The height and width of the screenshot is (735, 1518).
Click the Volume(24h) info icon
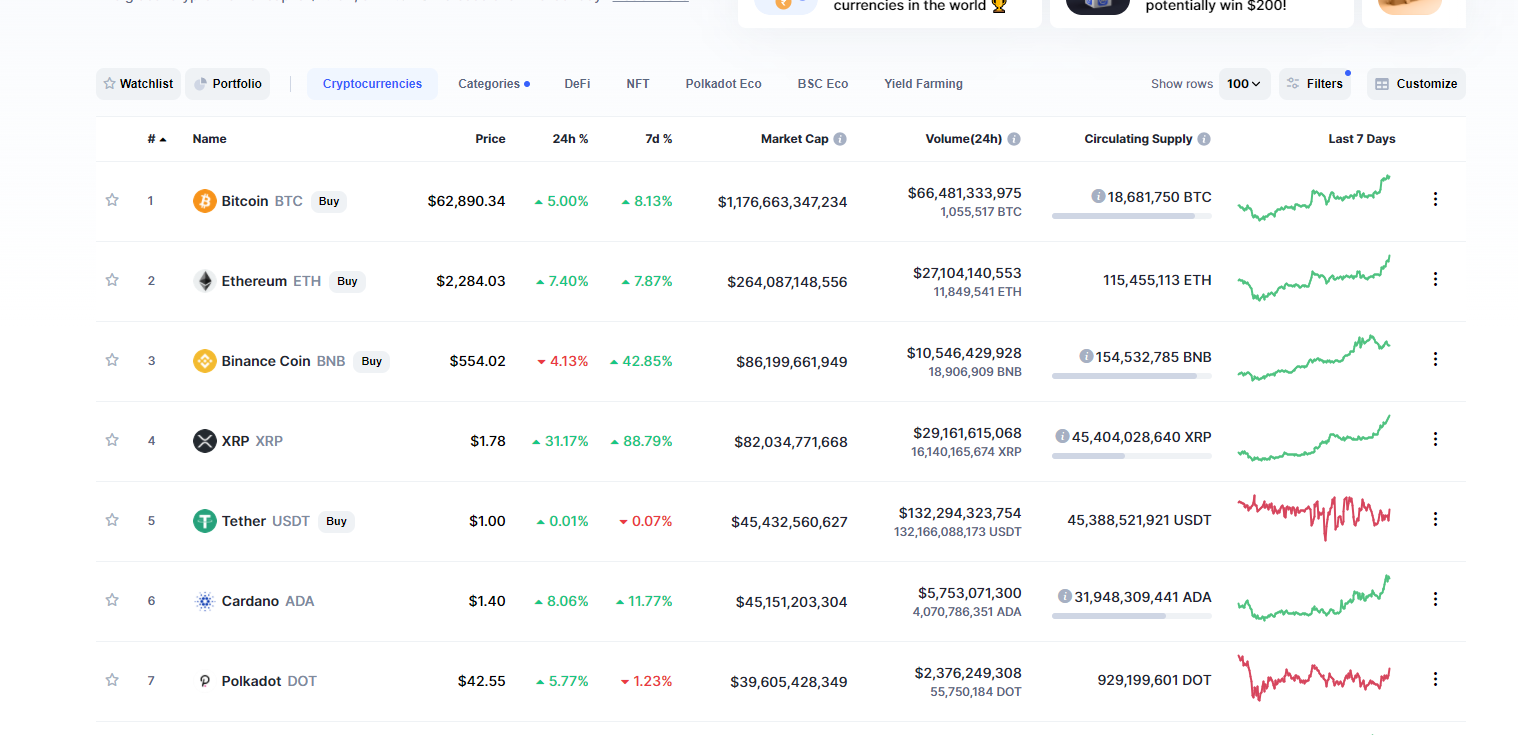coord(1014,139)
